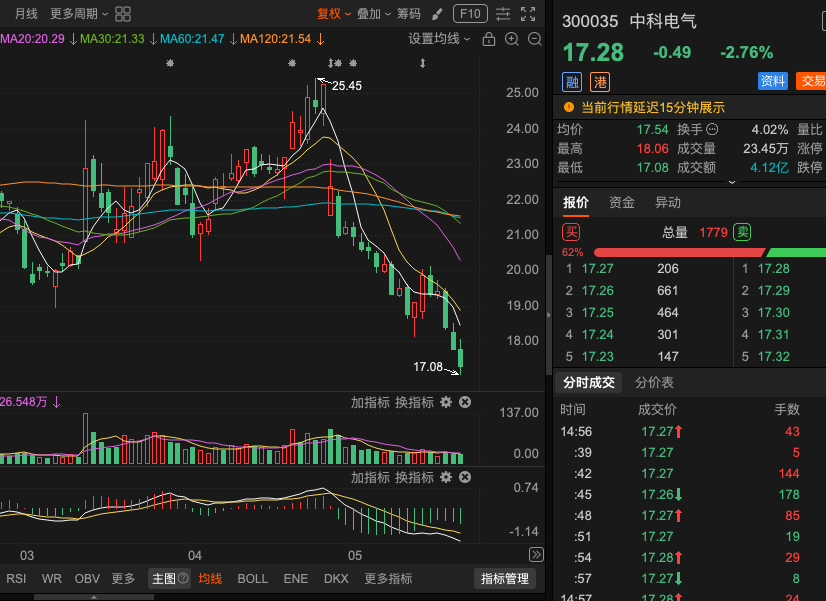Click the MA60:21.47 legend label
Screen dimensions: 826x601
click(x=192, y=39)
